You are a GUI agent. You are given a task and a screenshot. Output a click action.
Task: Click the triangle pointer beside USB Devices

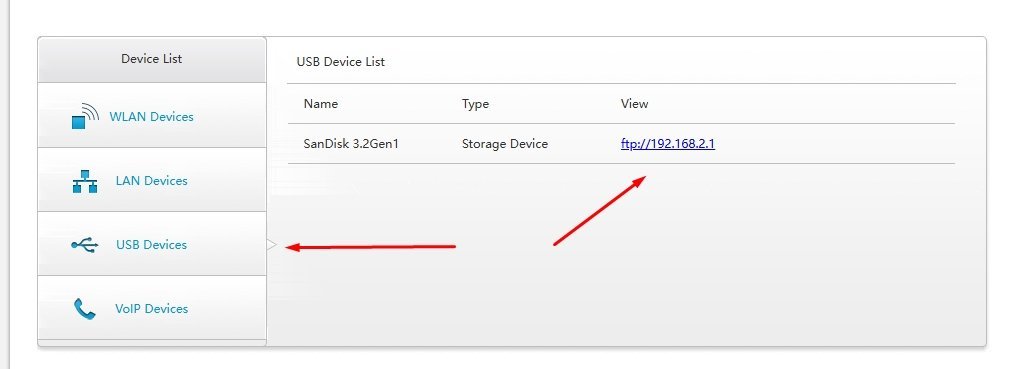(272, 245)
